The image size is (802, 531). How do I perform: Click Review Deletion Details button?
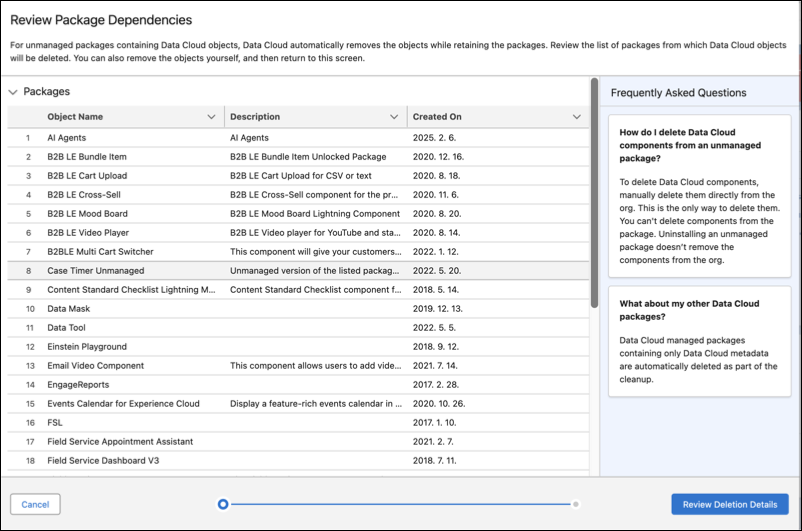(x=730, y=504)
